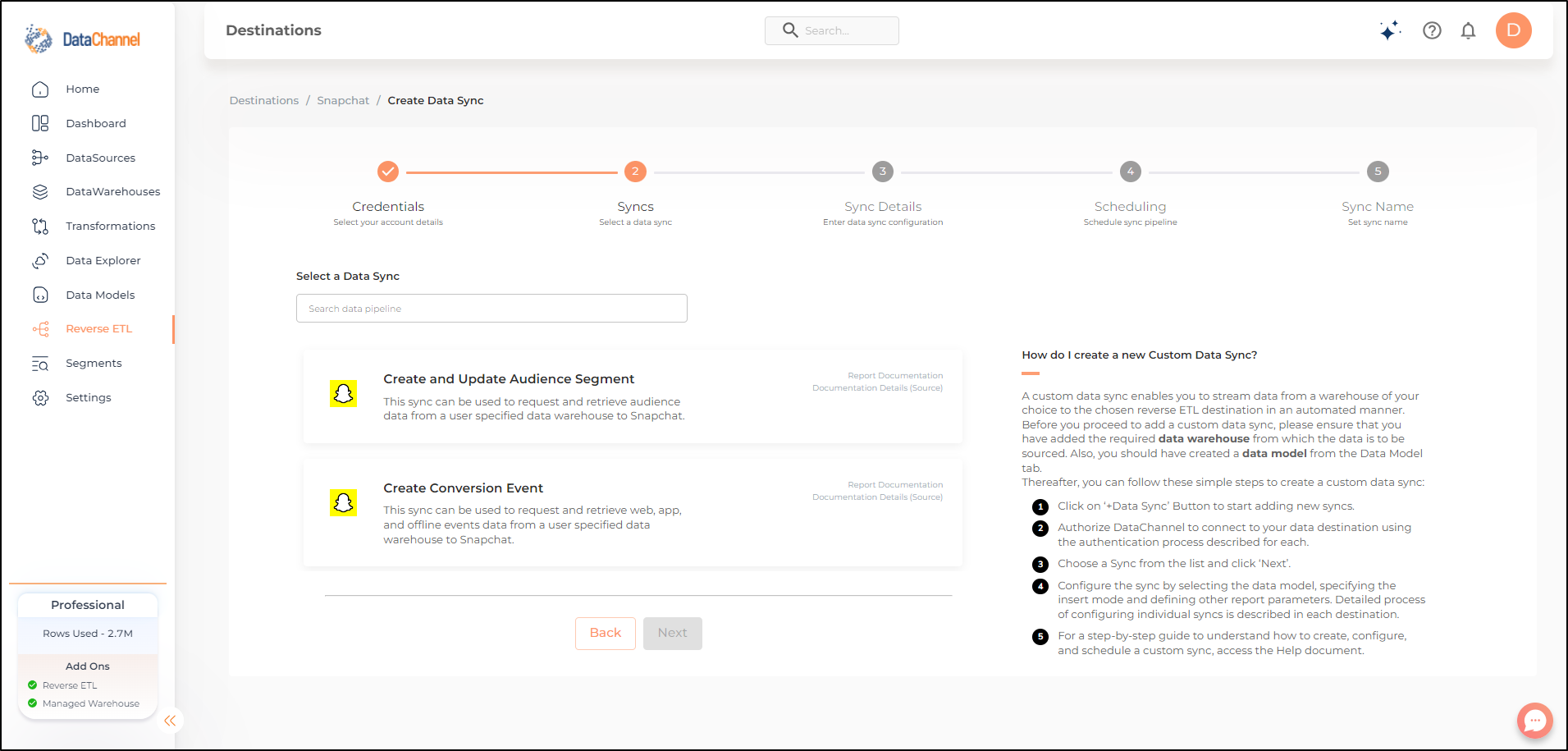Screen dimensions: 1568x751
Task: Open Report Documentation for Audience Segment
Action: pos(895,376)
